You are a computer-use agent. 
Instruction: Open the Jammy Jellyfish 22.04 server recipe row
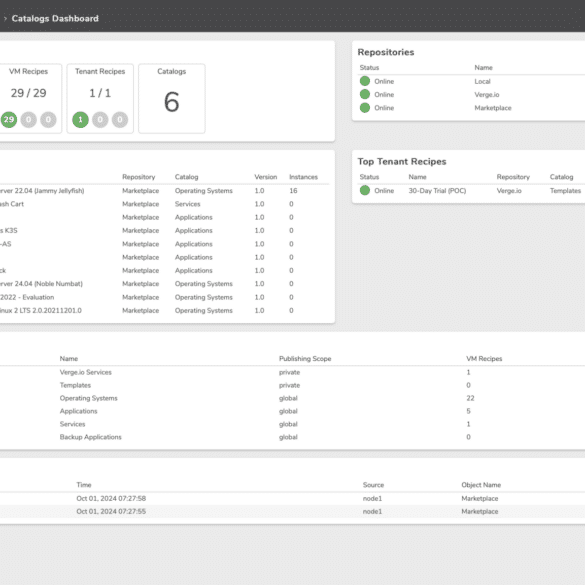coord(165,191)
